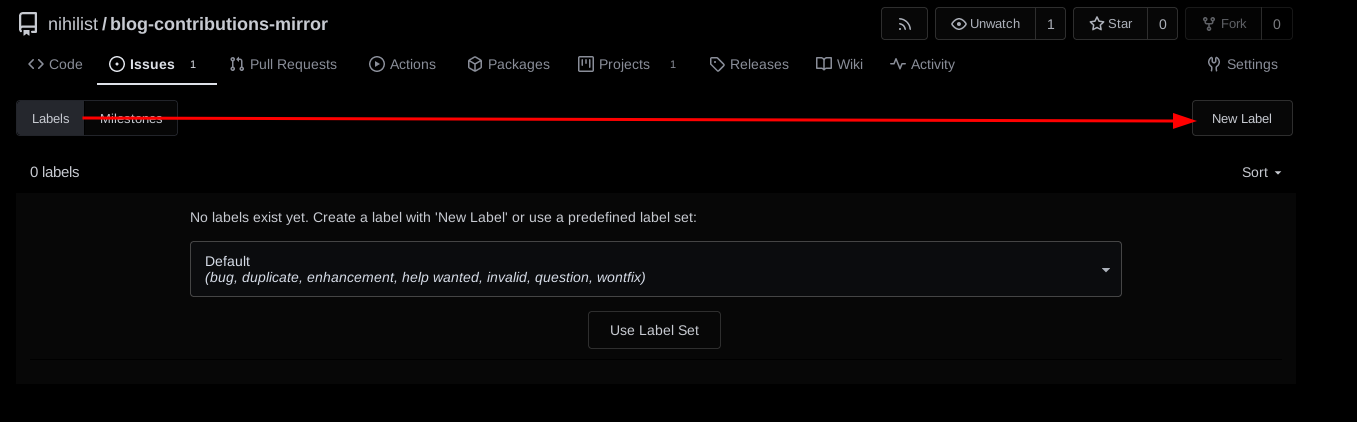Click the Fork button
This screenshot has width=1357, height=422.
pos(1223,24)
